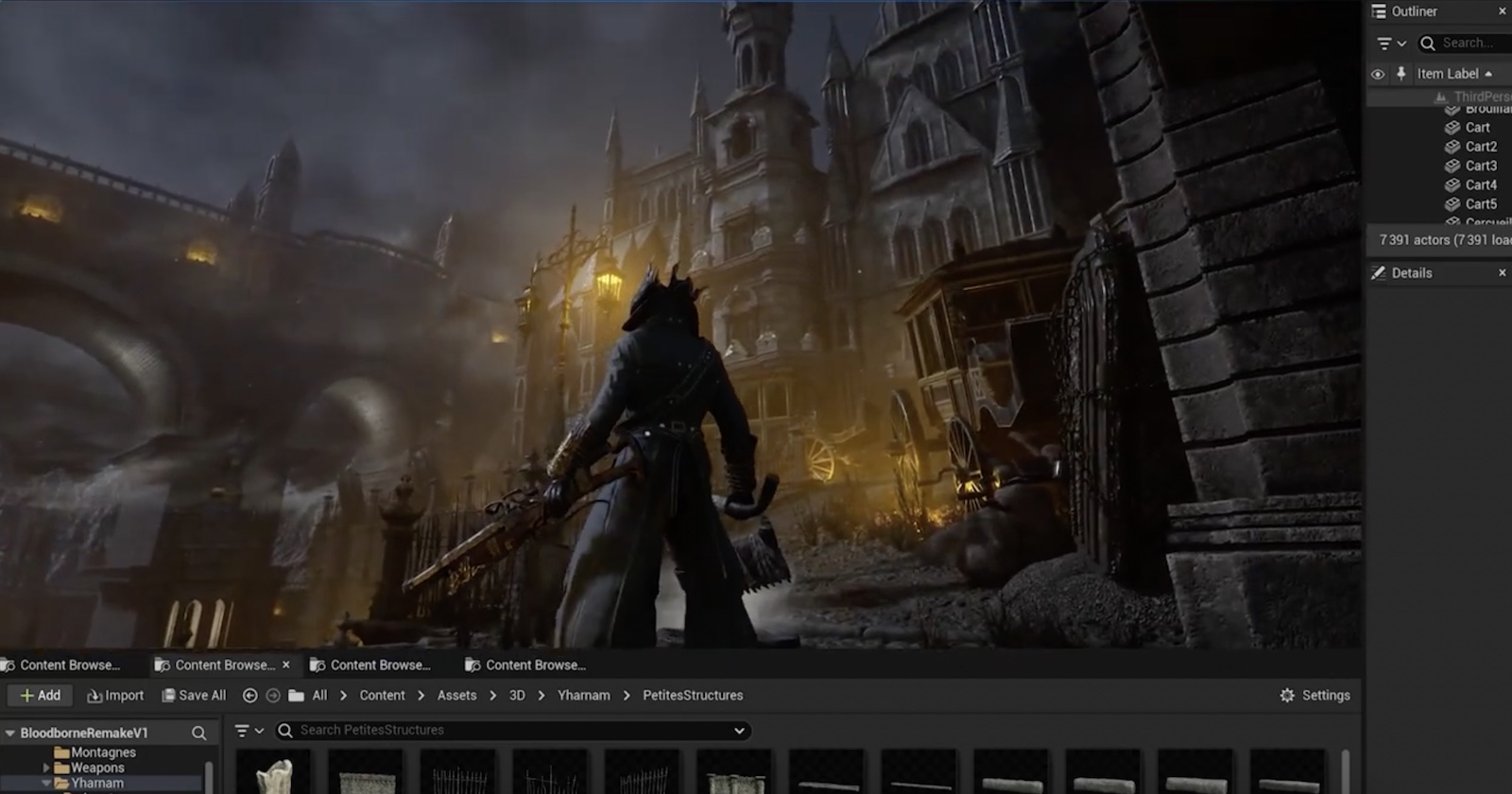Sort Outliner by Item Label
This screenshot has width=1512, height=794.
click(1454, 74)
